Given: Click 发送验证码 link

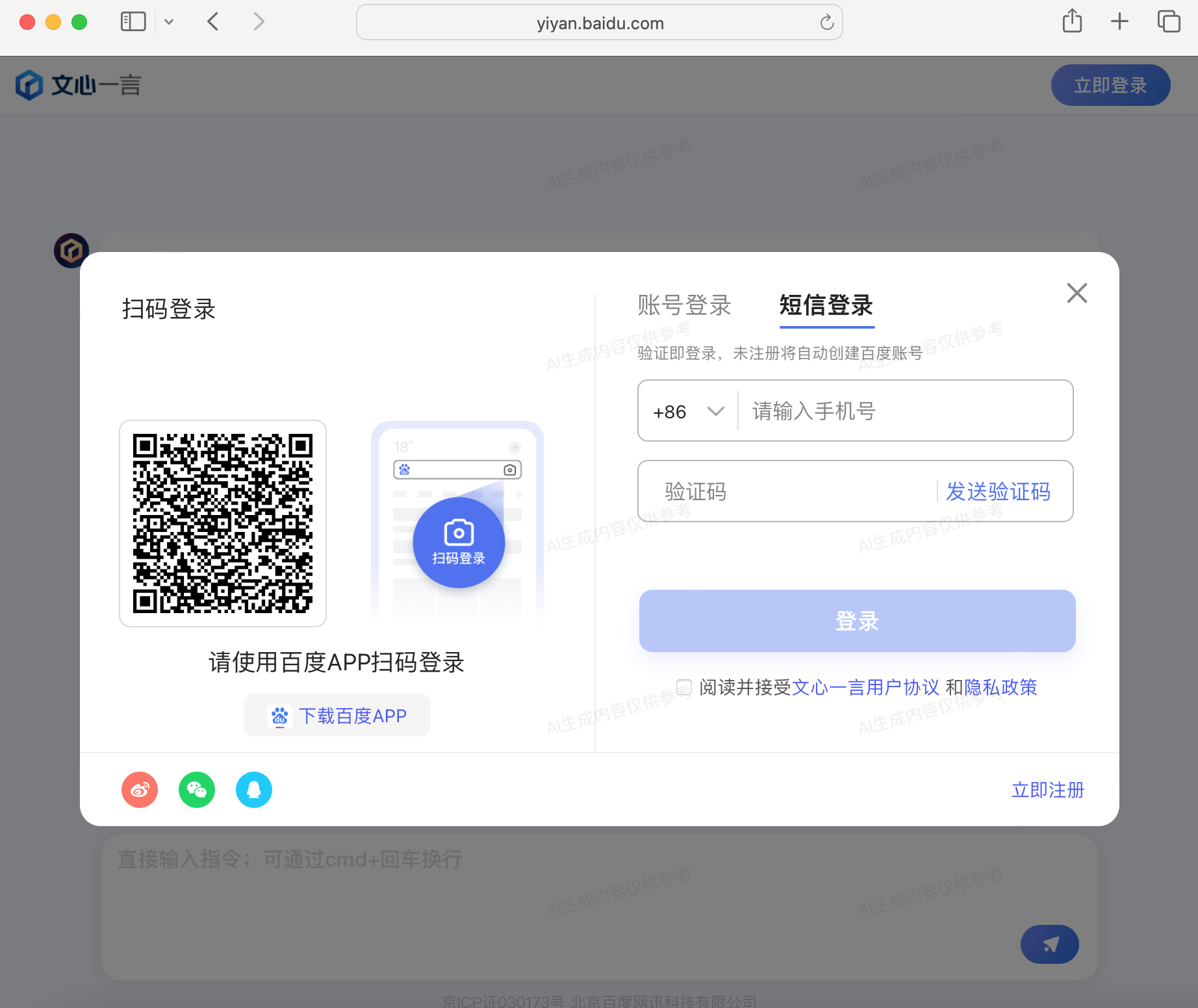Looking at the screenshot, I should [998, 492].
